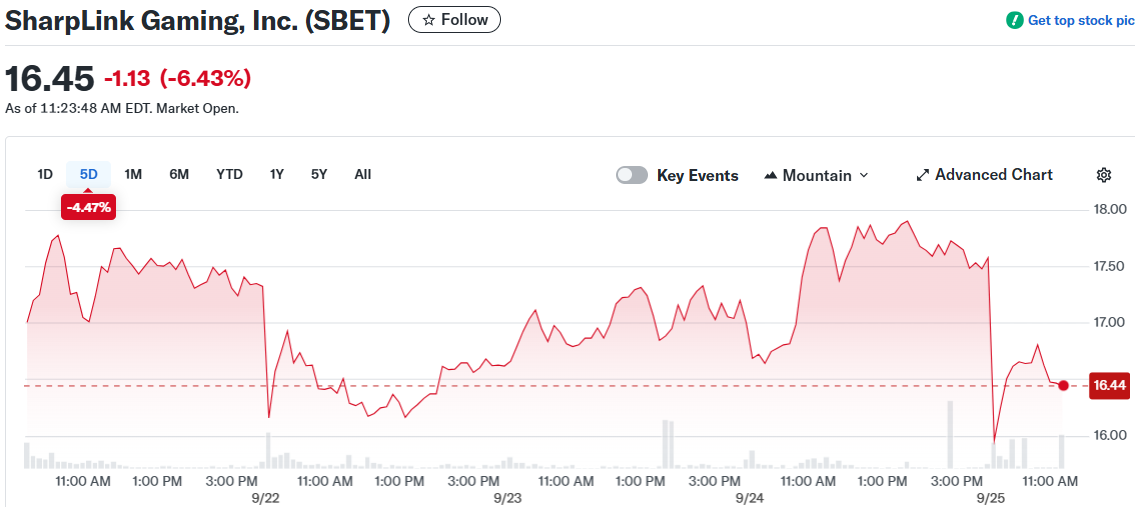Click SharpLink Gaming, Inc. (SBET) title
The height and width of the screenshot is (507, 1135).
click(x=198, y=21)
